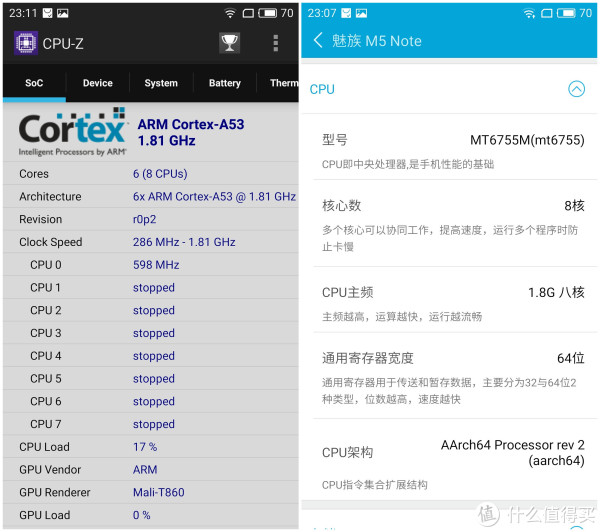600x532 pixels.
Task: Tap the battery icon in the blue status bar
Action: coord(566,13)
